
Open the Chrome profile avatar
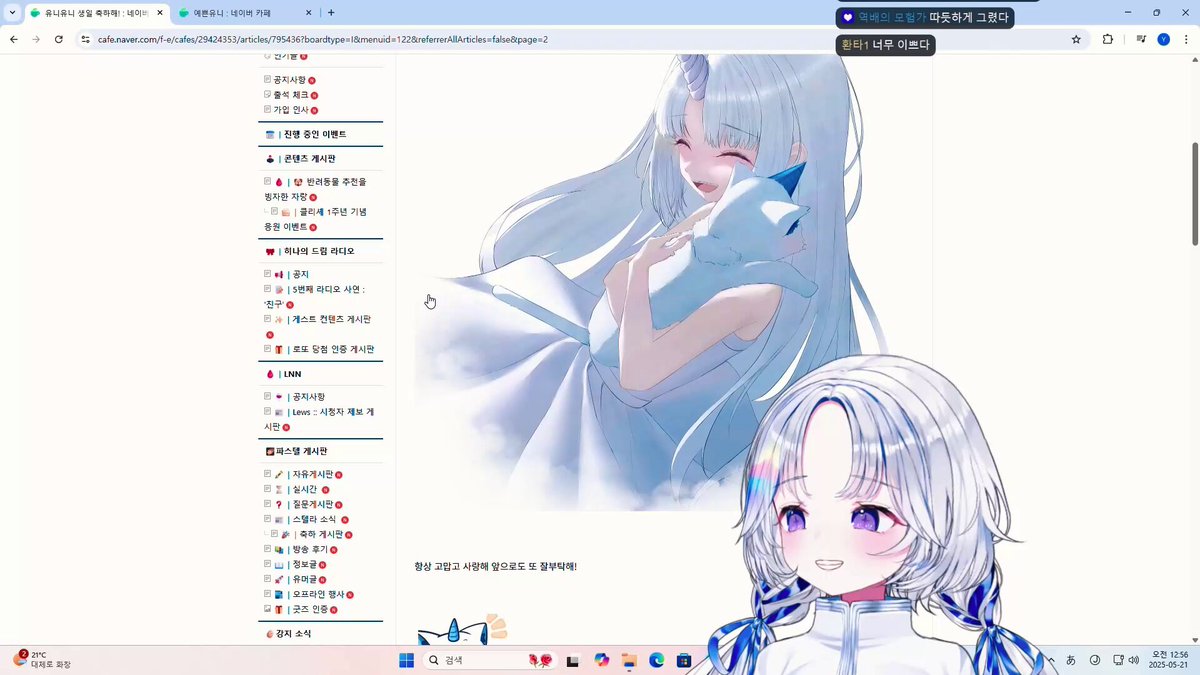pos(1163,39)
